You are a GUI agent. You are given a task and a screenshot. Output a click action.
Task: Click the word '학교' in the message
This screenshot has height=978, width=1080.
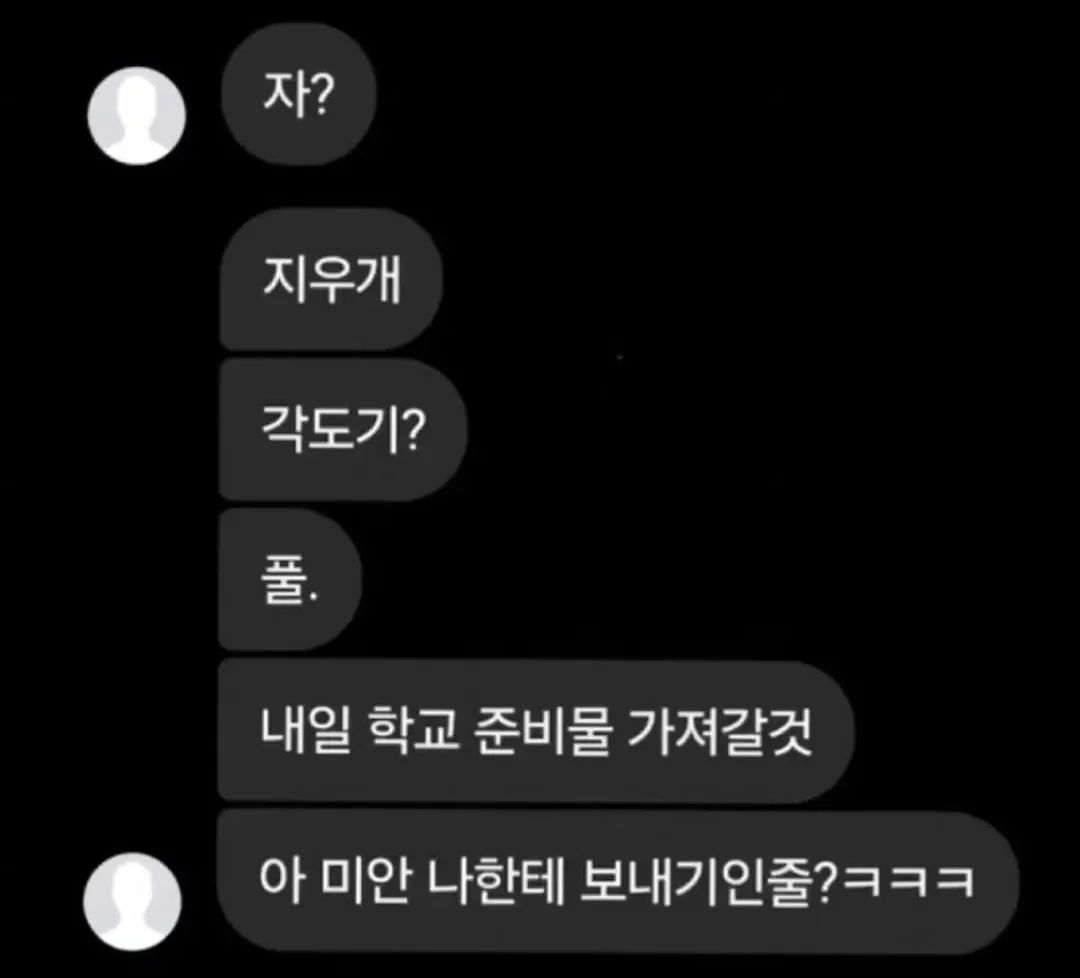click(413, 731)
